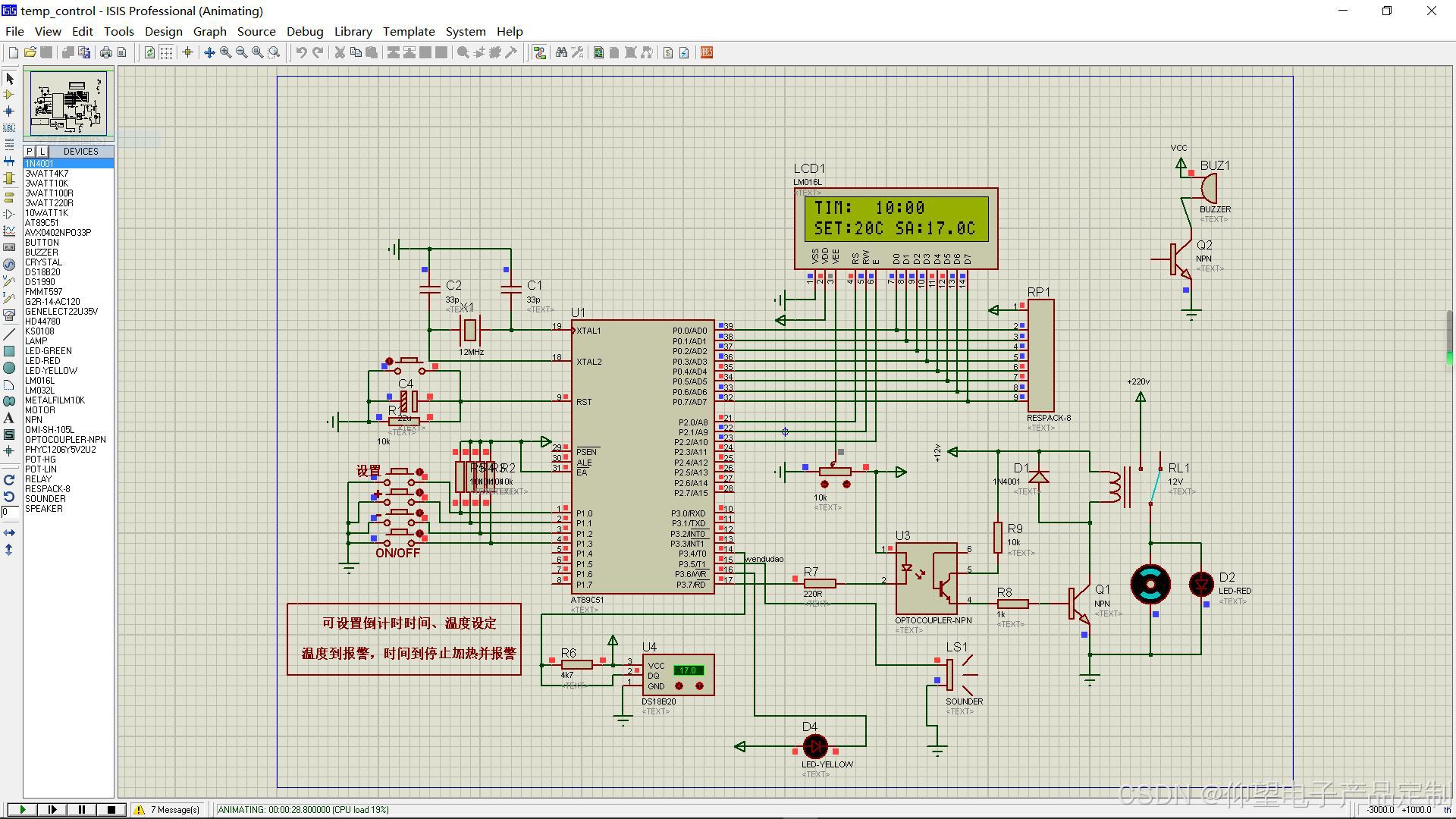Stop the animation with Stop button
The height and width of the screenshot is (819, 1456).
[x=111, y=809]
